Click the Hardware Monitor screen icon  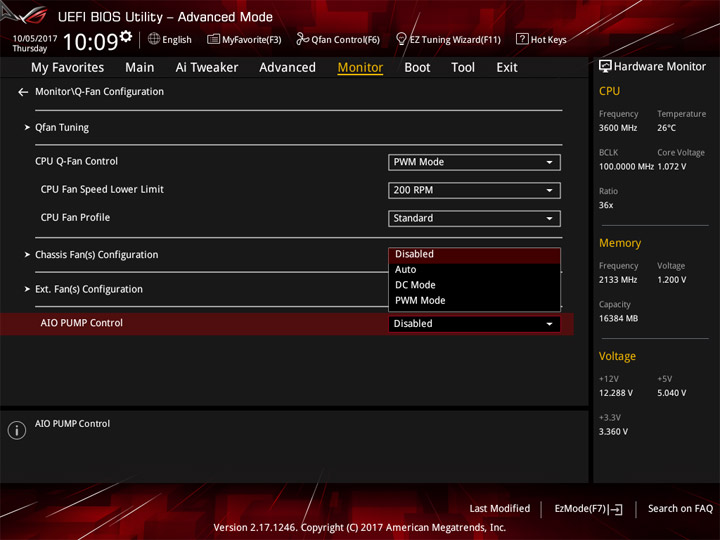[x=605, y=67]
